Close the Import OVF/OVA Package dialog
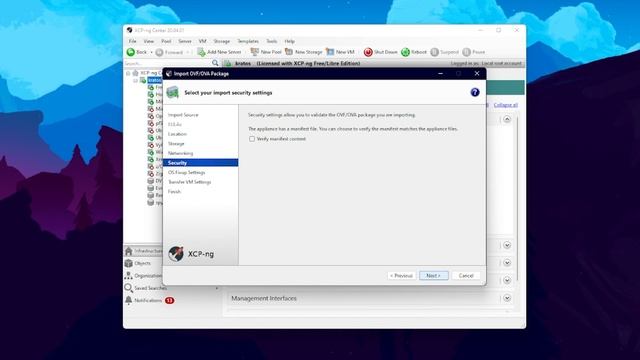This screenshot has width=640, height=360. coord(477,73)
